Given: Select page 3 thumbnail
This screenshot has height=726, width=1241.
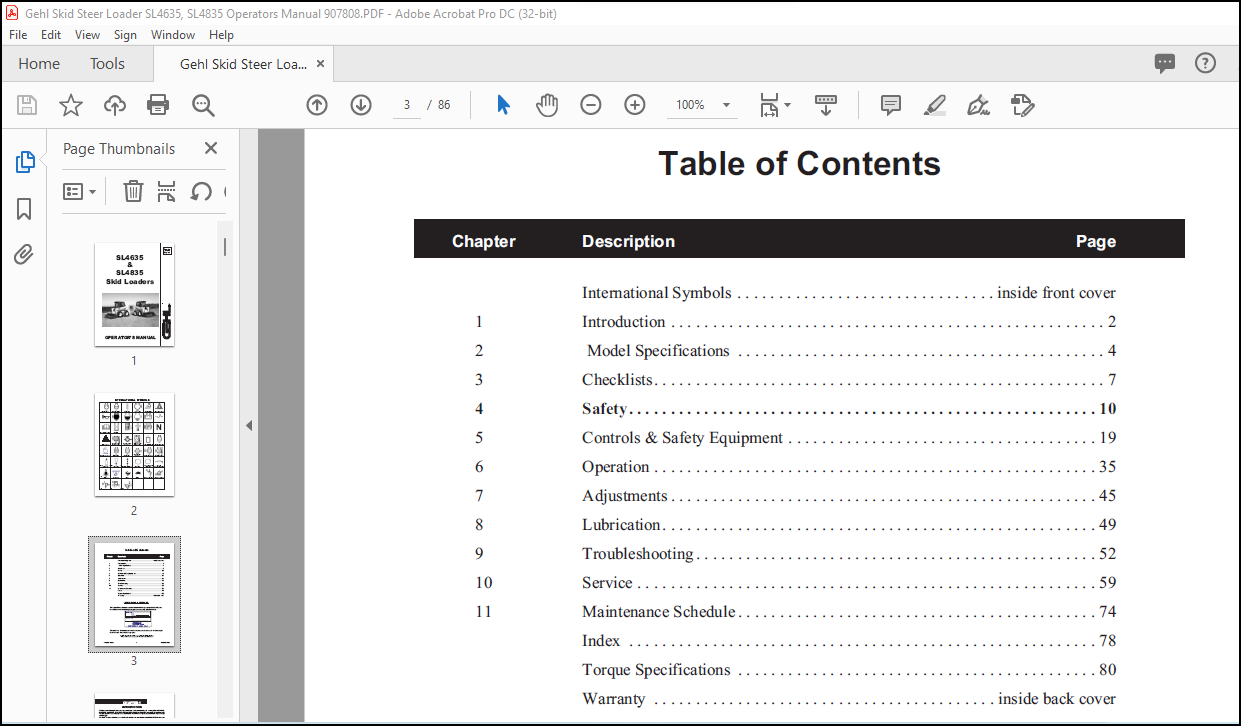Looking at the screenshot, I should point(134,594).
